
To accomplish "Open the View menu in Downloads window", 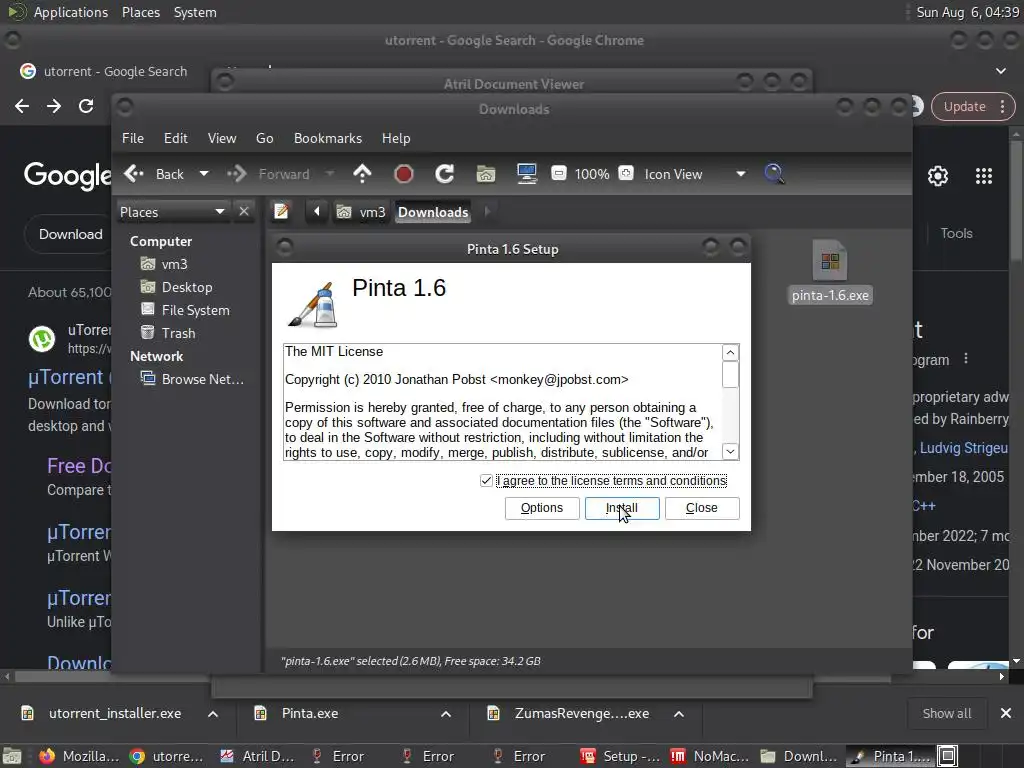I will tap(222, 138).
